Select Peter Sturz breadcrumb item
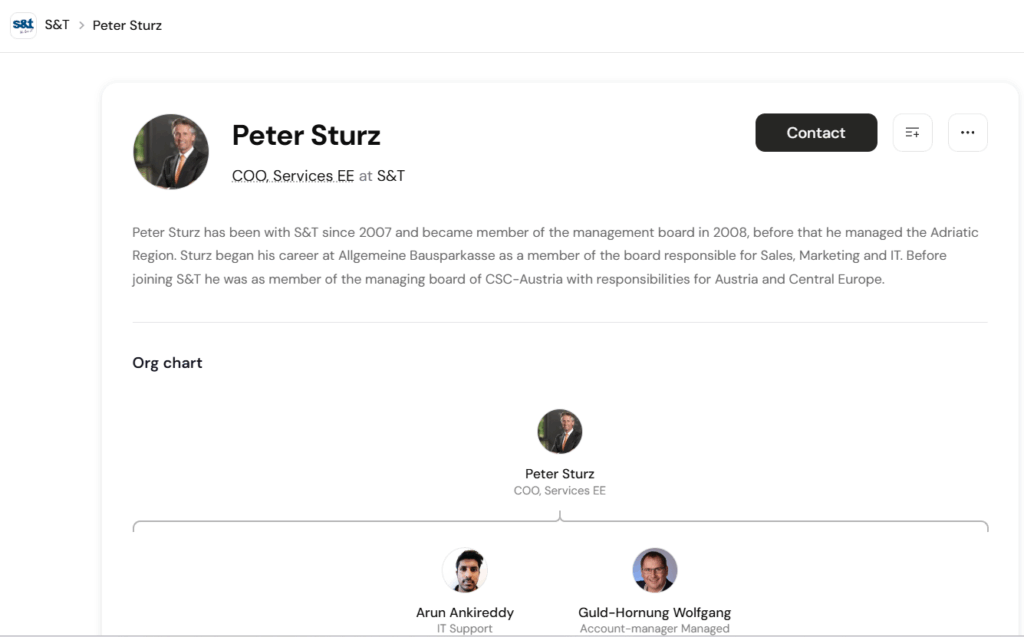This screenshot has height=637, width=1024. click(x=127, y=25)
